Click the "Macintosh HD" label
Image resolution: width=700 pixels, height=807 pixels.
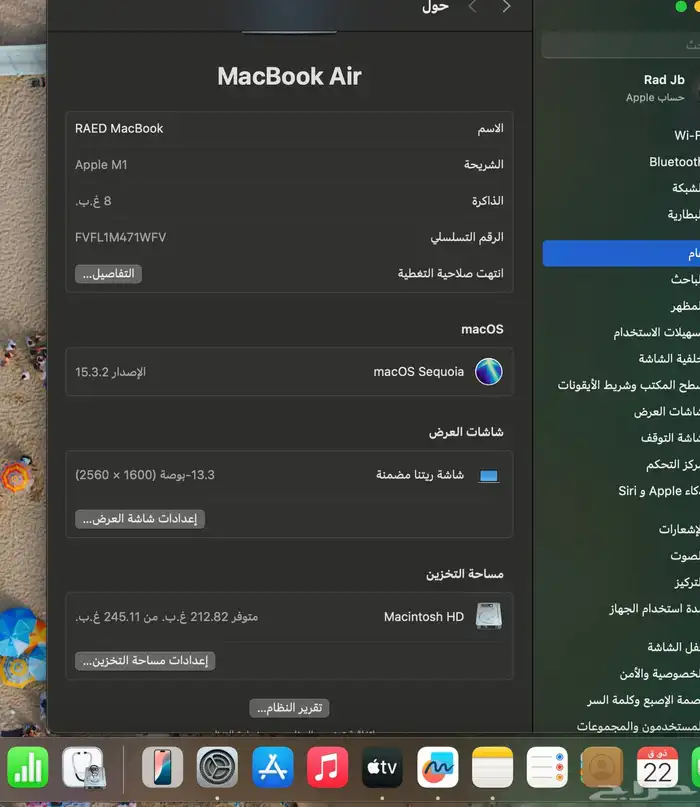click(424, 617)
